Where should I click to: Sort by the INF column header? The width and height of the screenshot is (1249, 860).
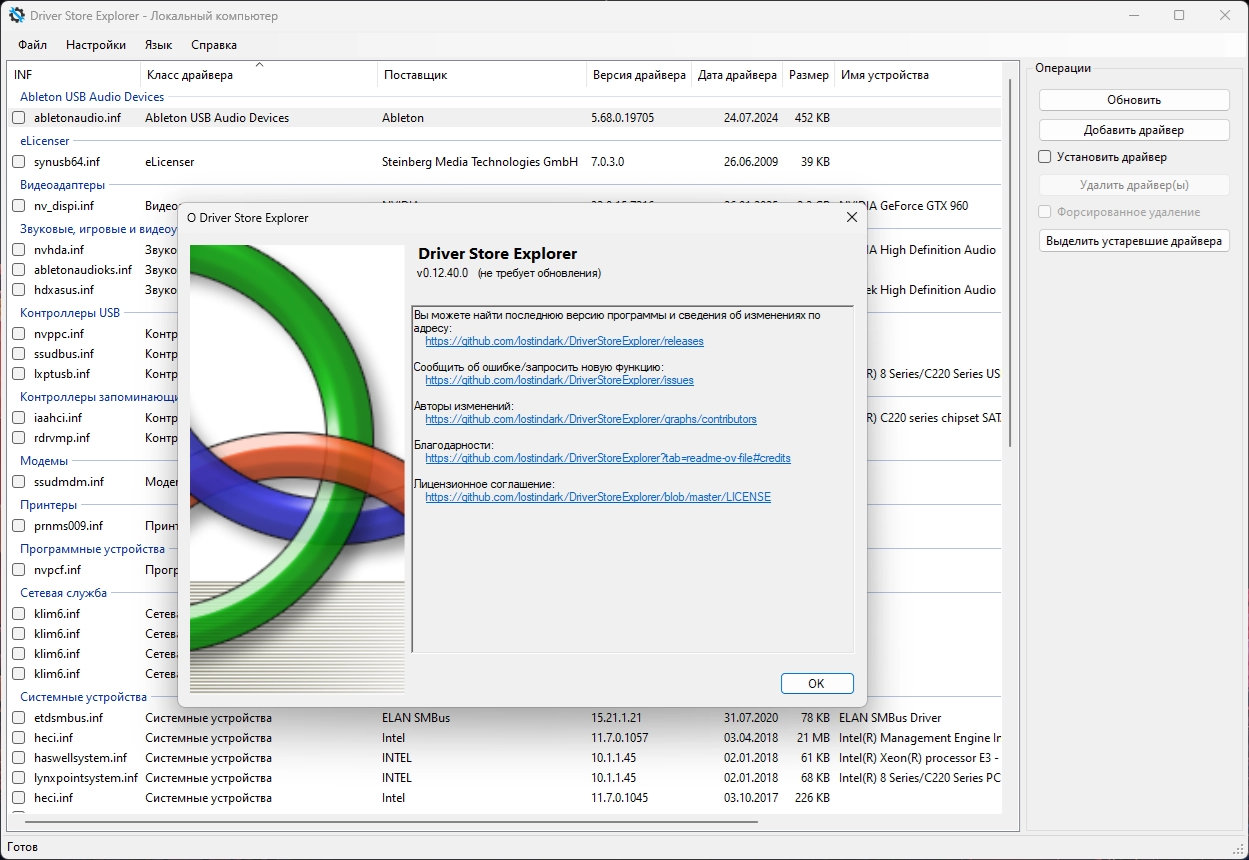pos(74,75)
